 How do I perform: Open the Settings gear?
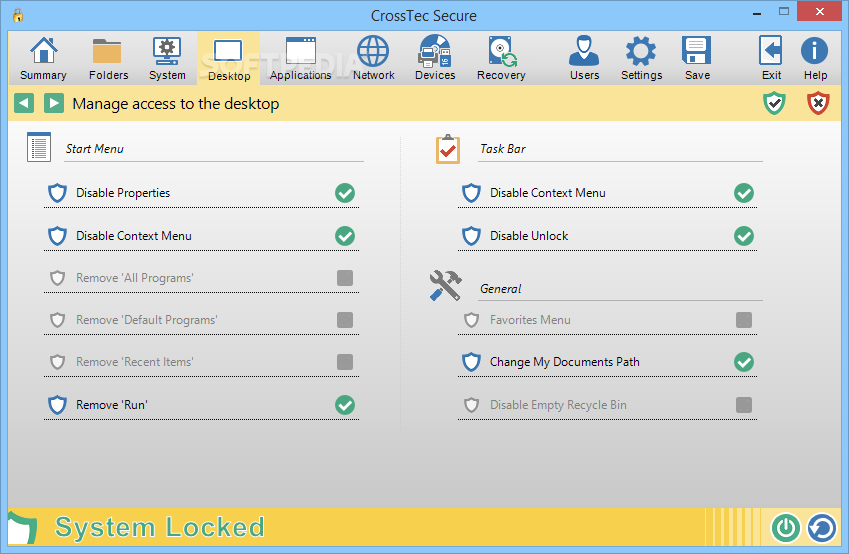pyautogui.click(x=641, y=58)
